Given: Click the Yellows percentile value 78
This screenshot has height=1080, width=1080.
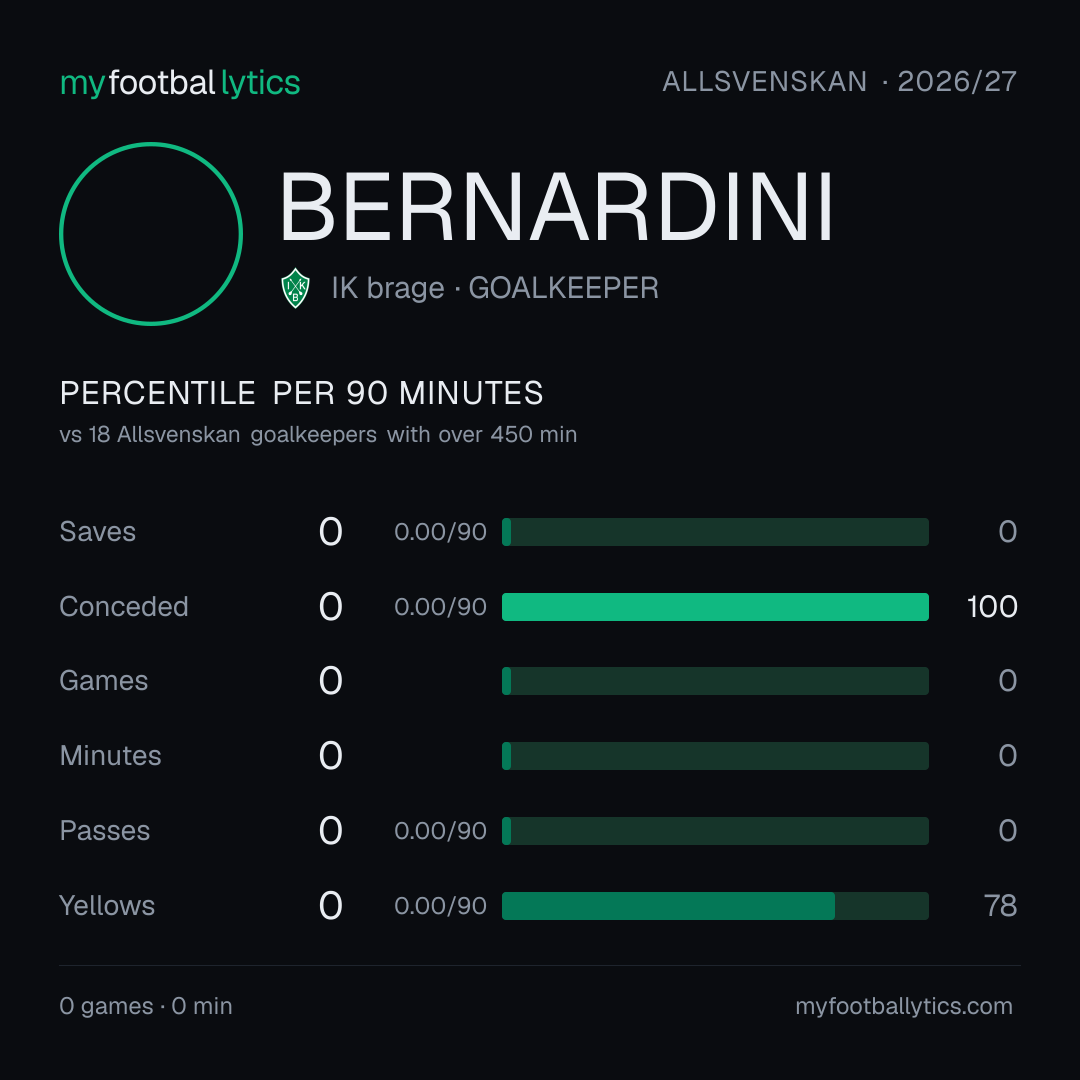Looking at the screenshot, I should 1000,906.
